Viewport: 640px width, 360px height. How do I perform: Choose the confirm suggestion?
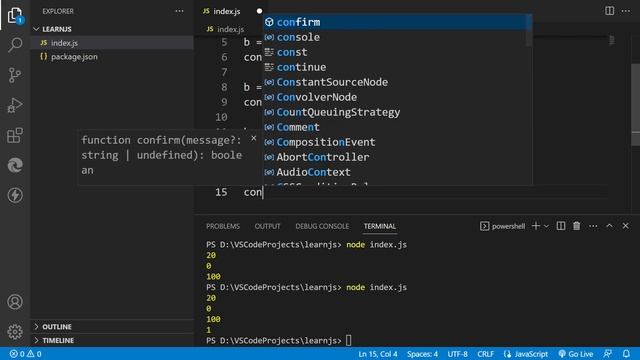(395, 22)
